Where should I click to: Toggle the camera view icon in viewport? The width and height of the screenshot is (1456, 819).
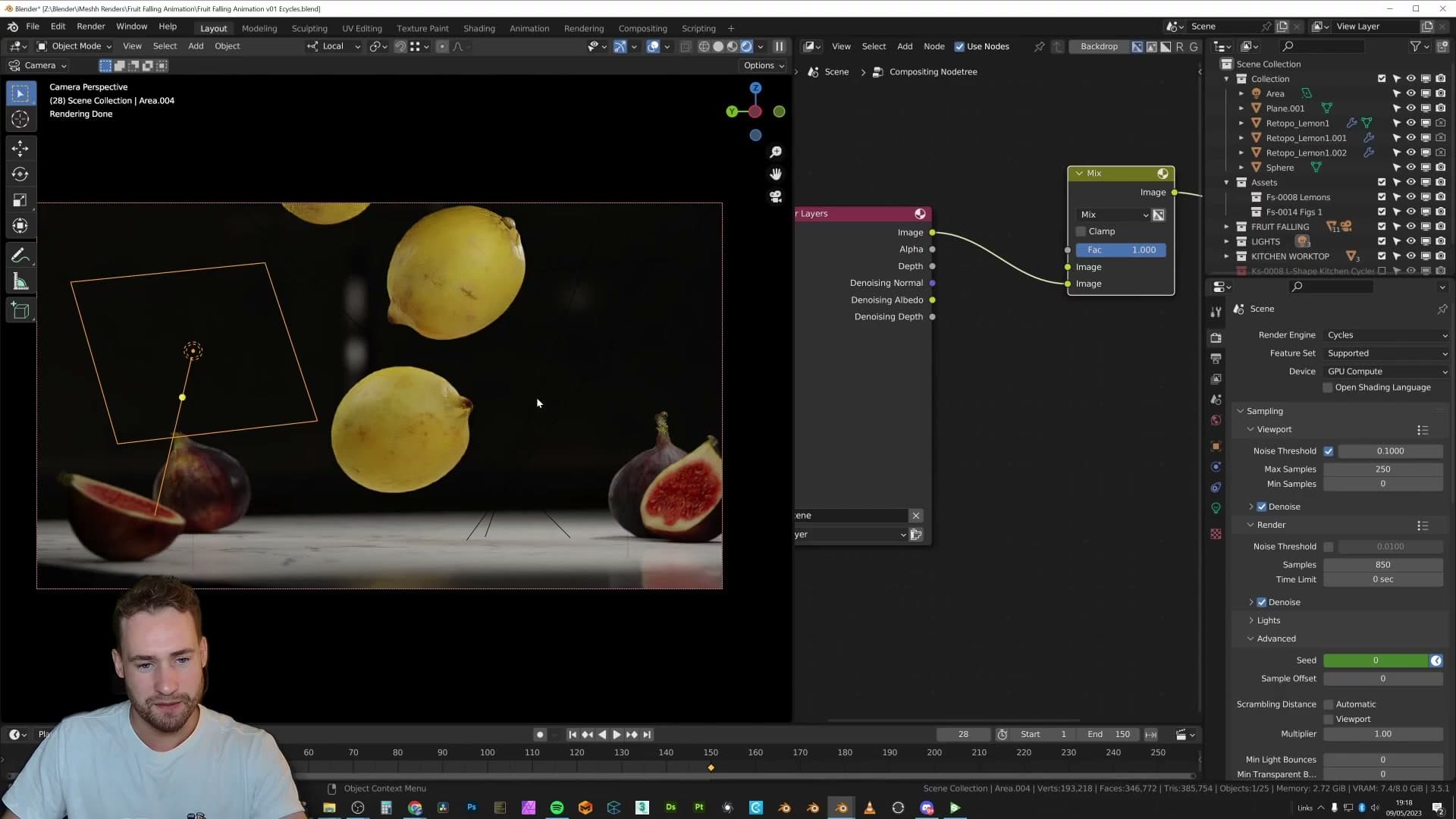point(776,196)
